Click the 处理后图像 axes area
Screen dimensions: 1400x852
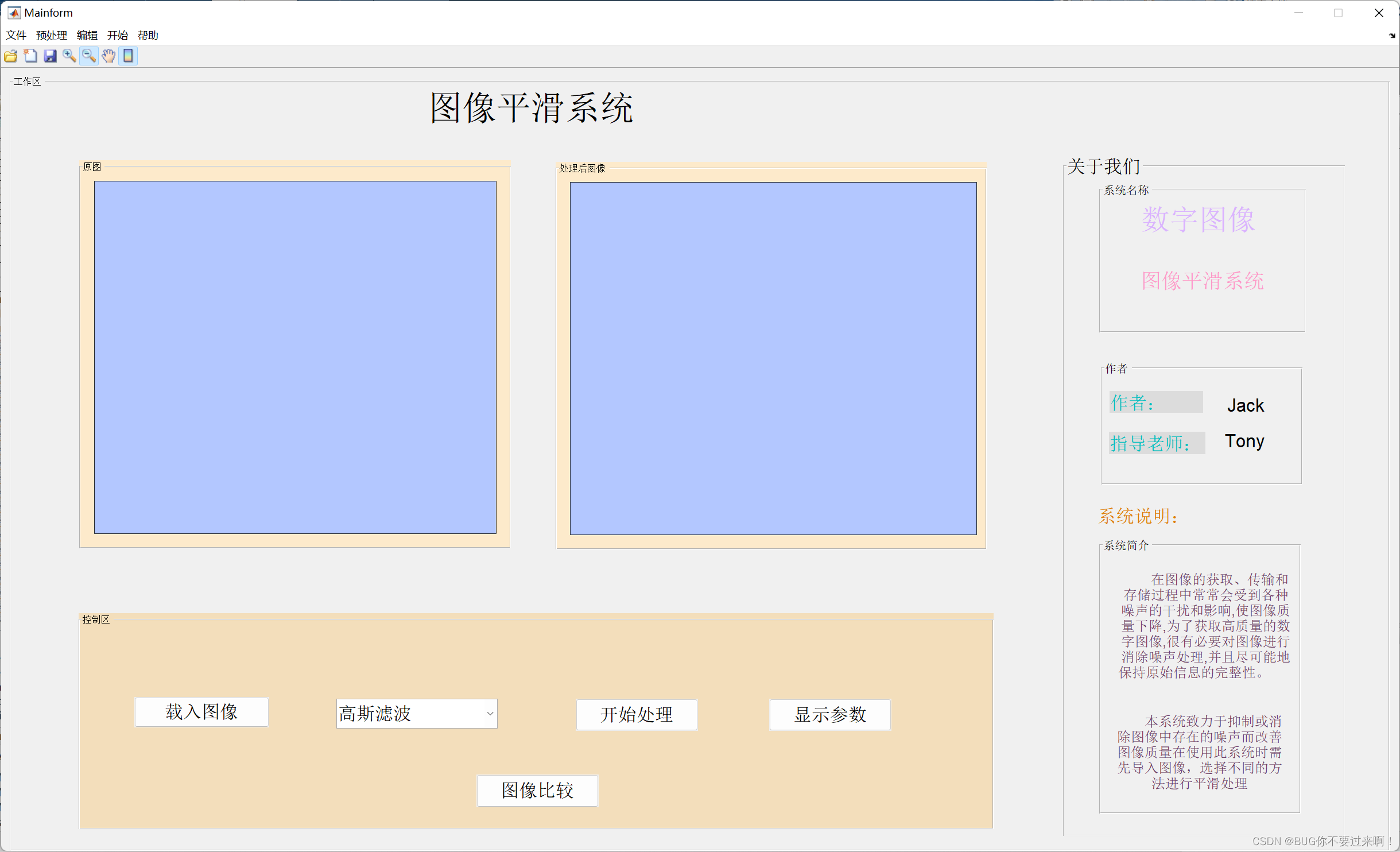(773, 358)
